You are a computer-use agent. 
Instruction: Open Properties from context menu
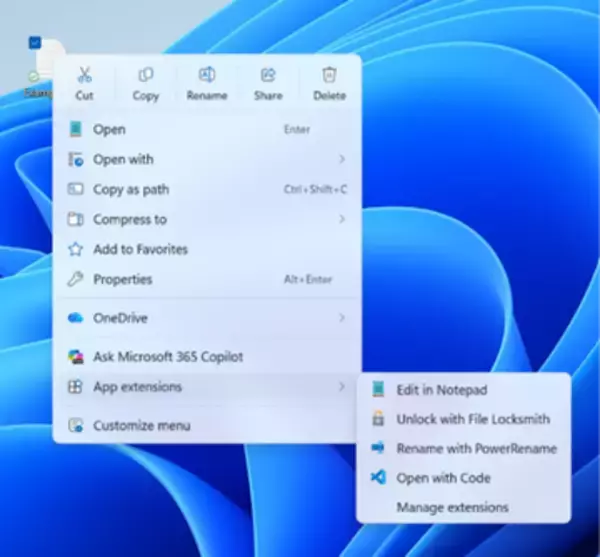207,279
